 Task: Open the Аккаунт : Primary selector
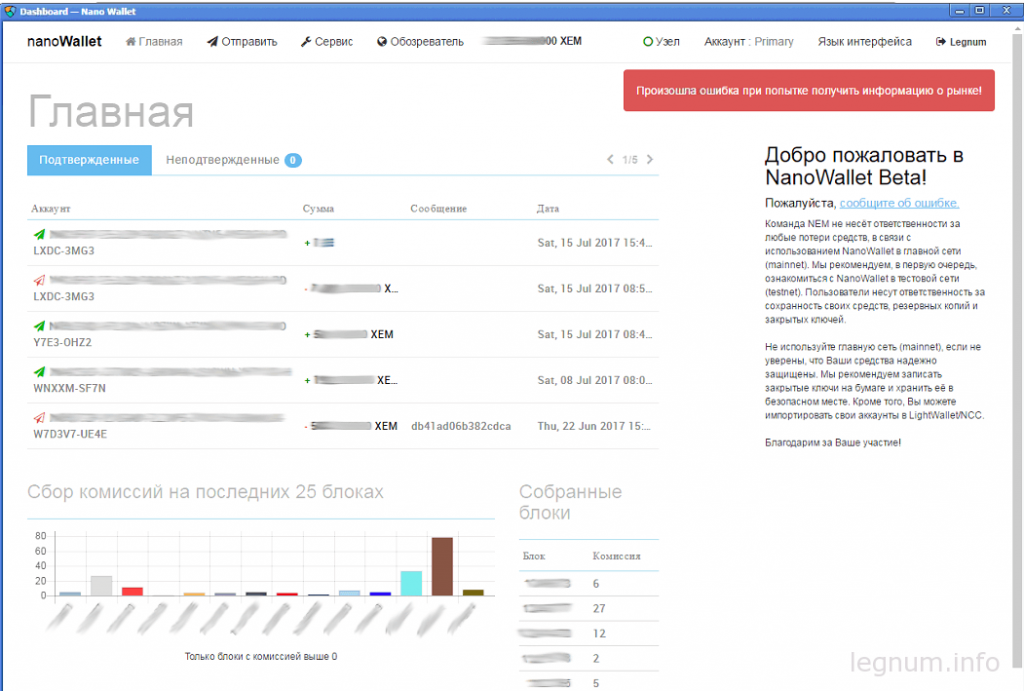click(x=748, y=42)
